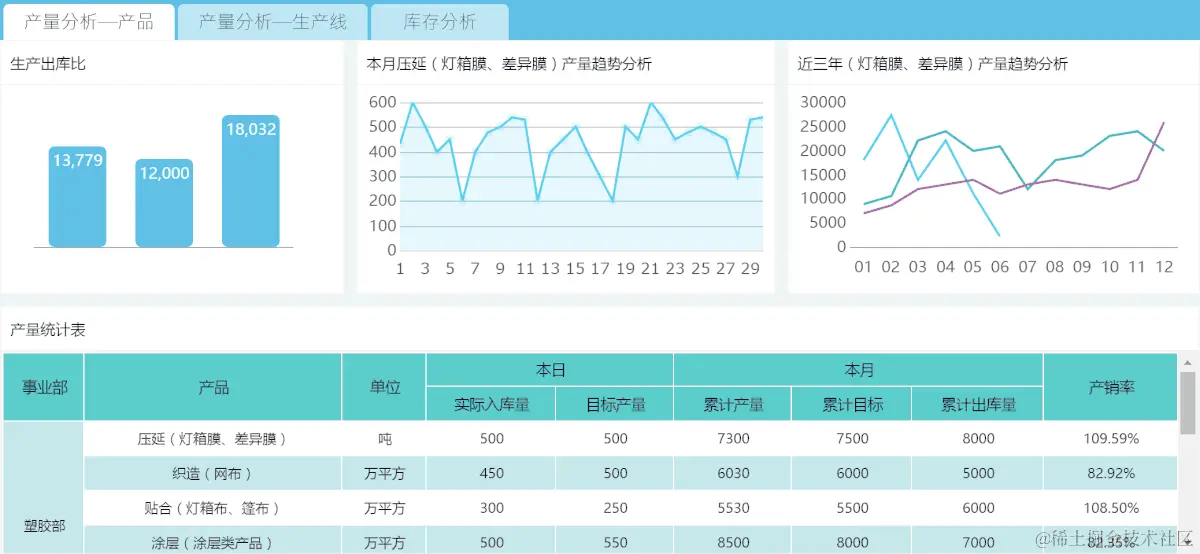The width and height of the screenshot is (1200, 554).
Task: Click the 产量统计表 table title
Action: 48,330
